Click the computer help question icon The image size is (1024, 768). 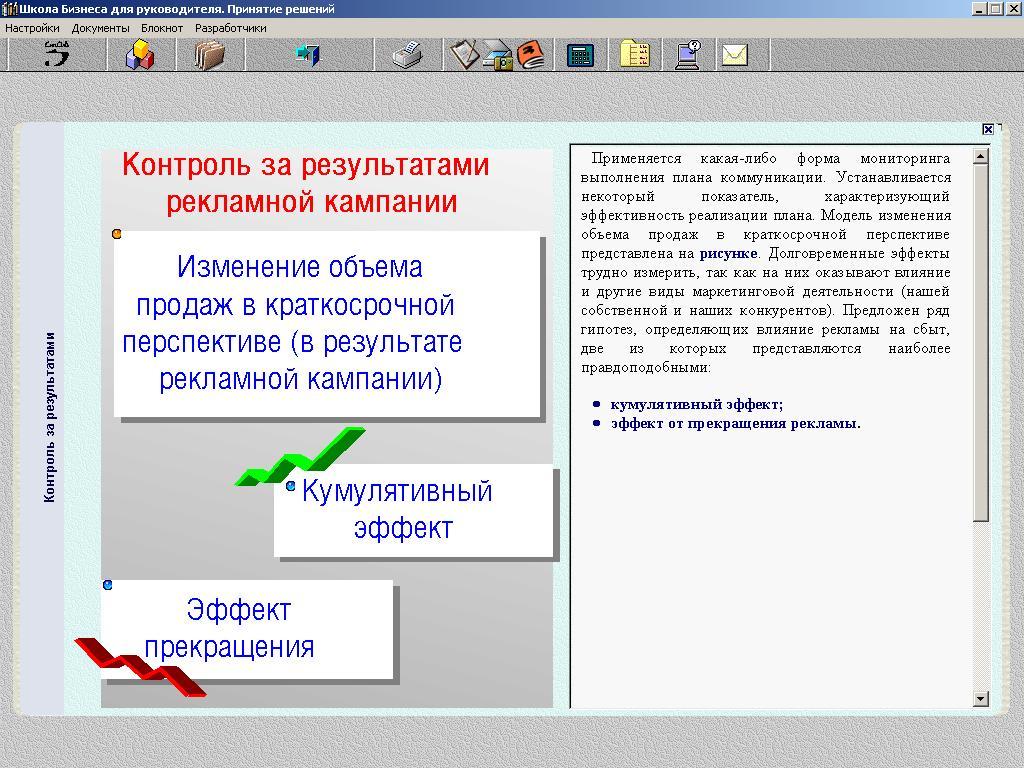[x=688, y=55]
